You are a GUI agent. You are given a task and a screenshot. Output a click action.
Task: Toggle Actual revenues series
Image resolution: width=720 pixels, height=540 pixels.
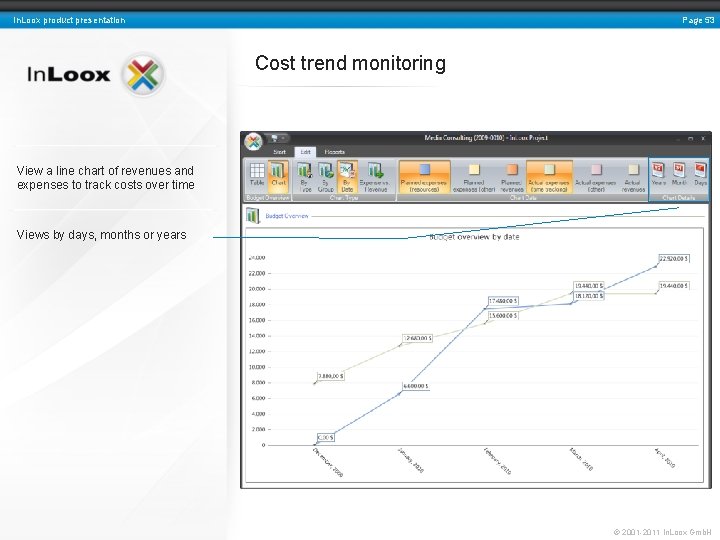633,177
